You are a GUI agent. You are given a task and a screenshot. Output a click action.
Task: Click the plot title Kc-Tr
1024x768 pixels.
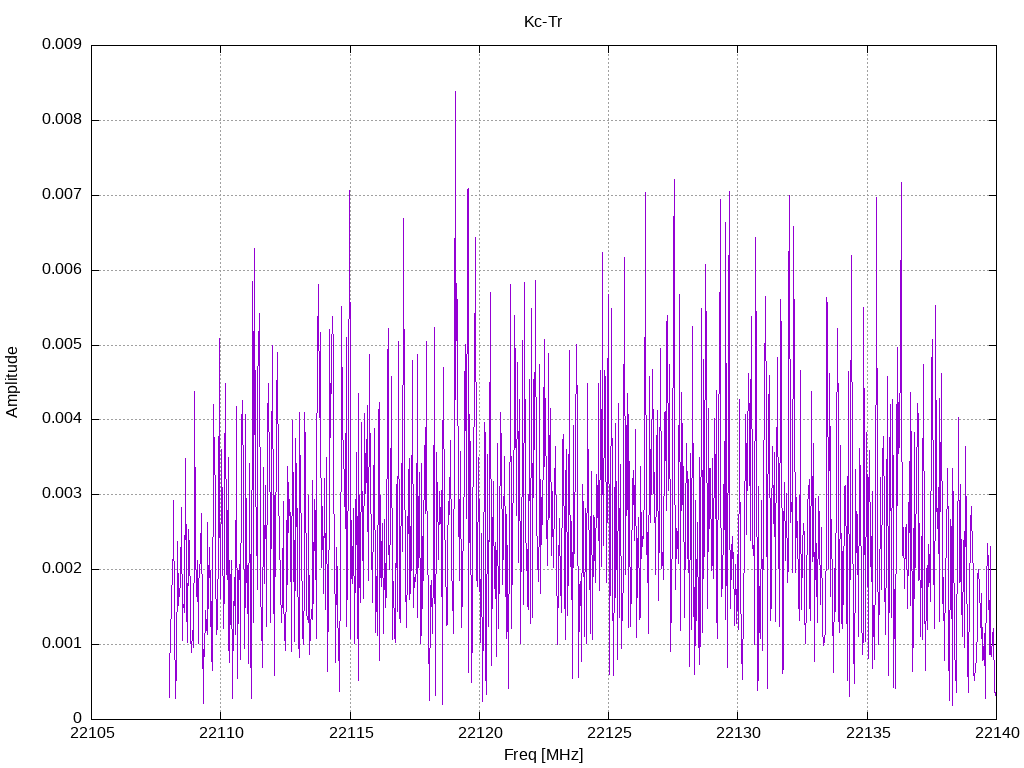click(543, 22)
